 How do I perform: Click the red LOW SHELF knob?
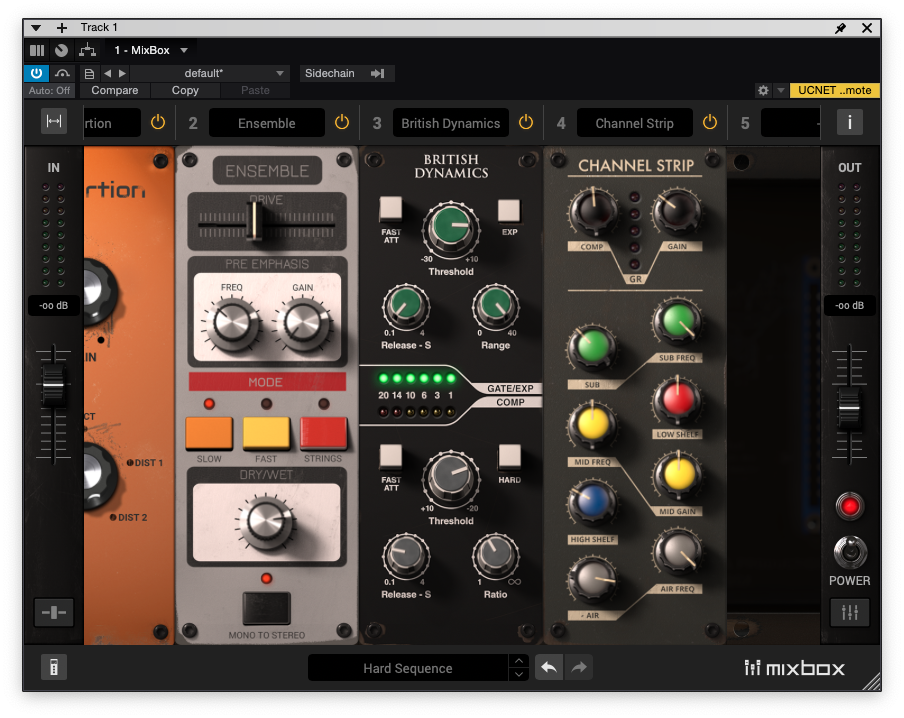pyautogui.click(x=677, y=400)
